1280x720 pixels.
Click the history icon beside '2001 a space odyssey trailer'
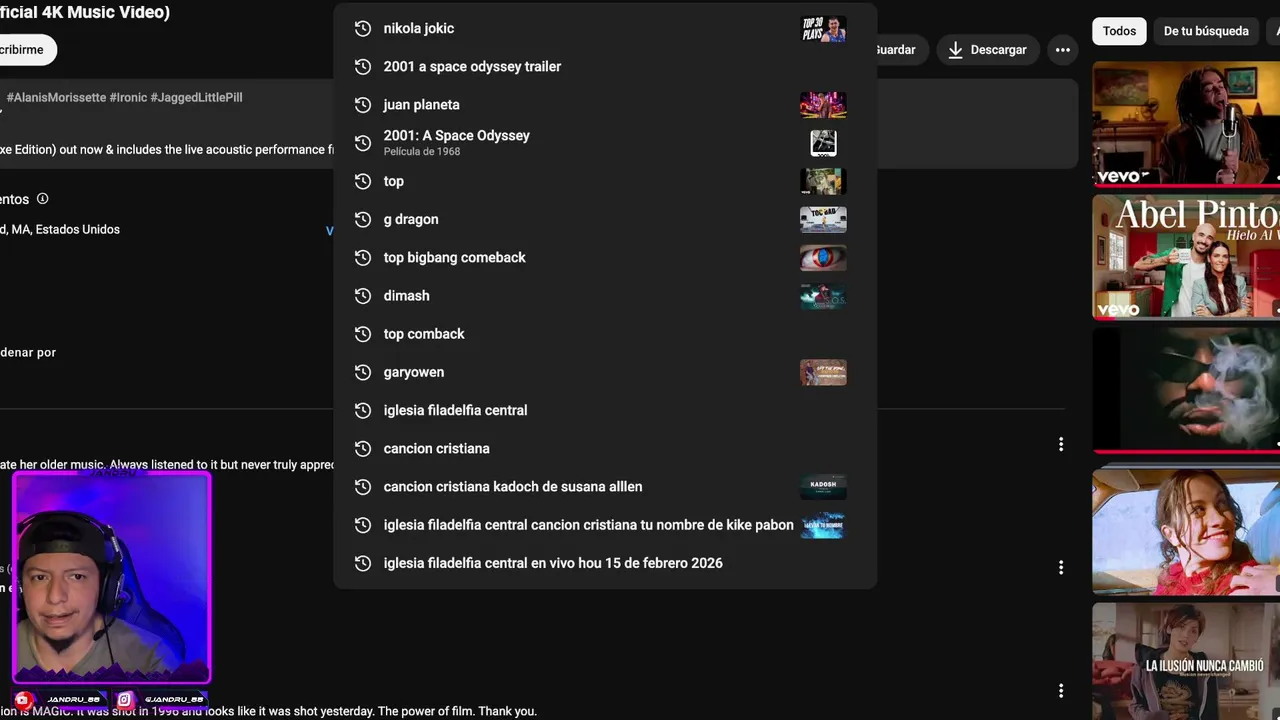pos(363,66)
